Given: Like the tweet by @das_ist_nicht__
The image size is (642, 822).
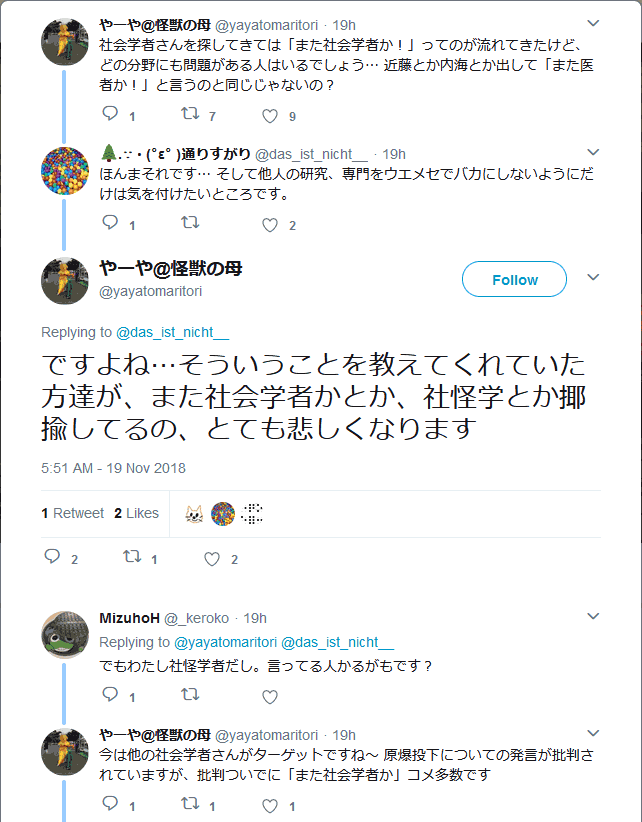Looking at the screenshot, I should (269, 224).
